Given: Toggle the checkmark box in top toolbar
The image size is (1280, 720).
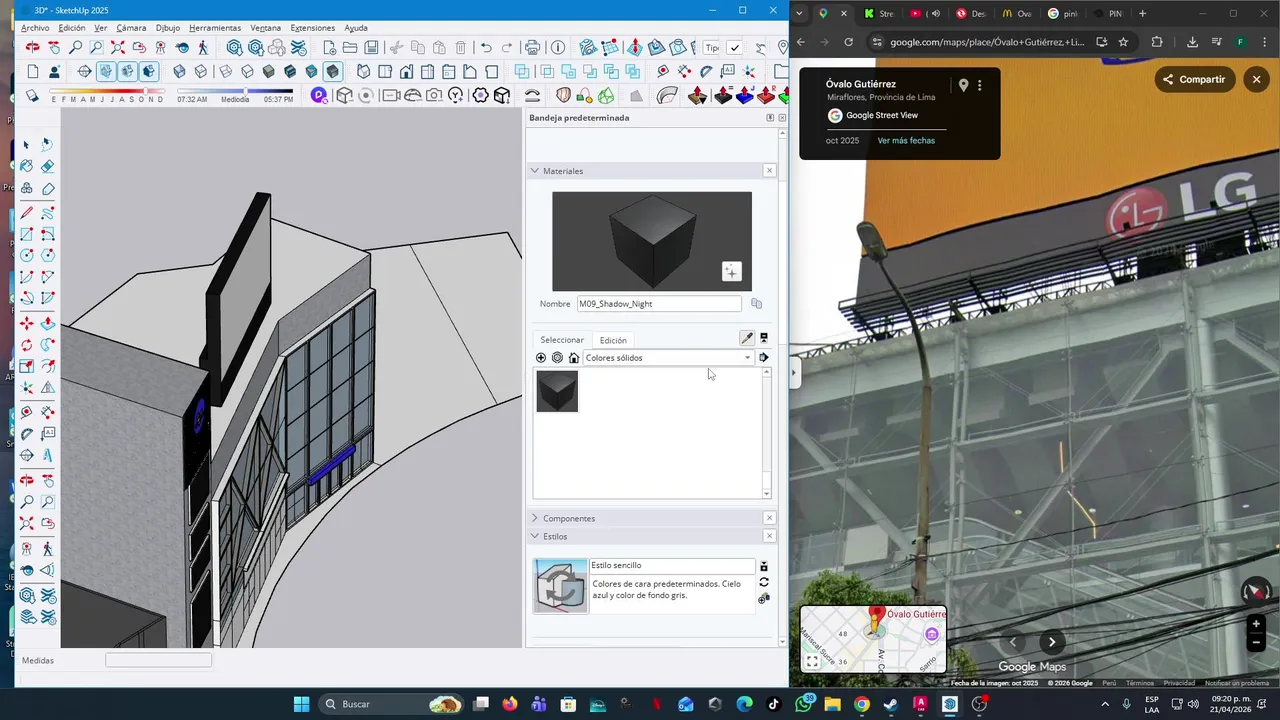Looking at the screenshot, I should pyautogui.click(x=735, y=47).
